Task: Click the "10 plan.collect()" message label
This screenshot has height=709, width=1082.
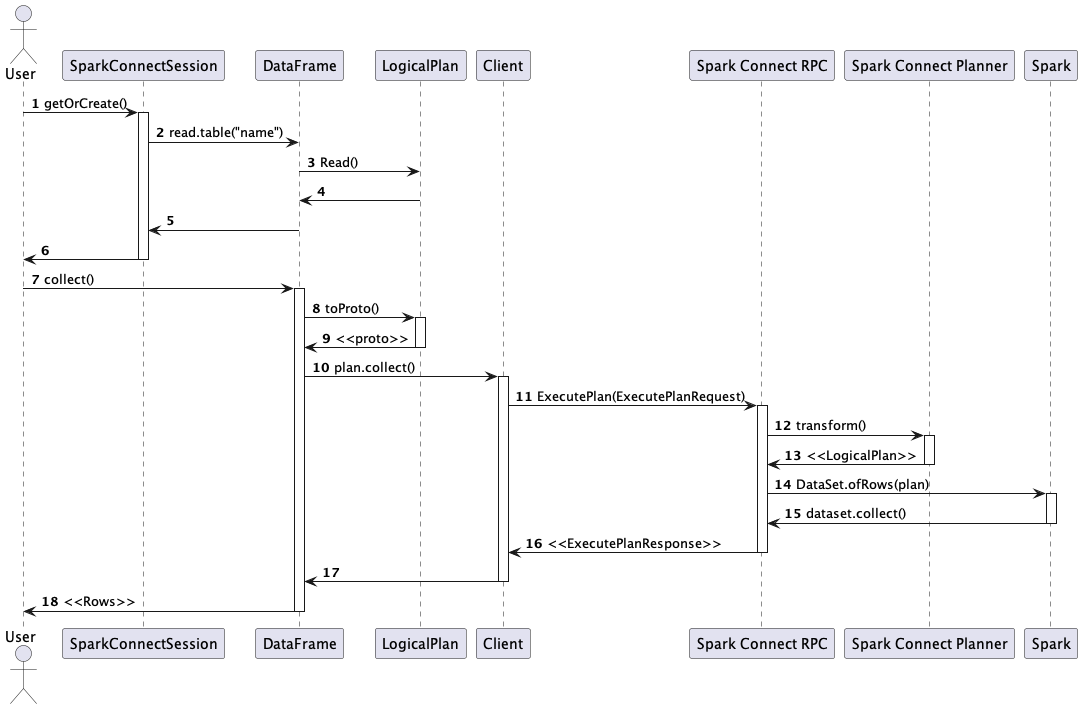Action: click(364, 367)
